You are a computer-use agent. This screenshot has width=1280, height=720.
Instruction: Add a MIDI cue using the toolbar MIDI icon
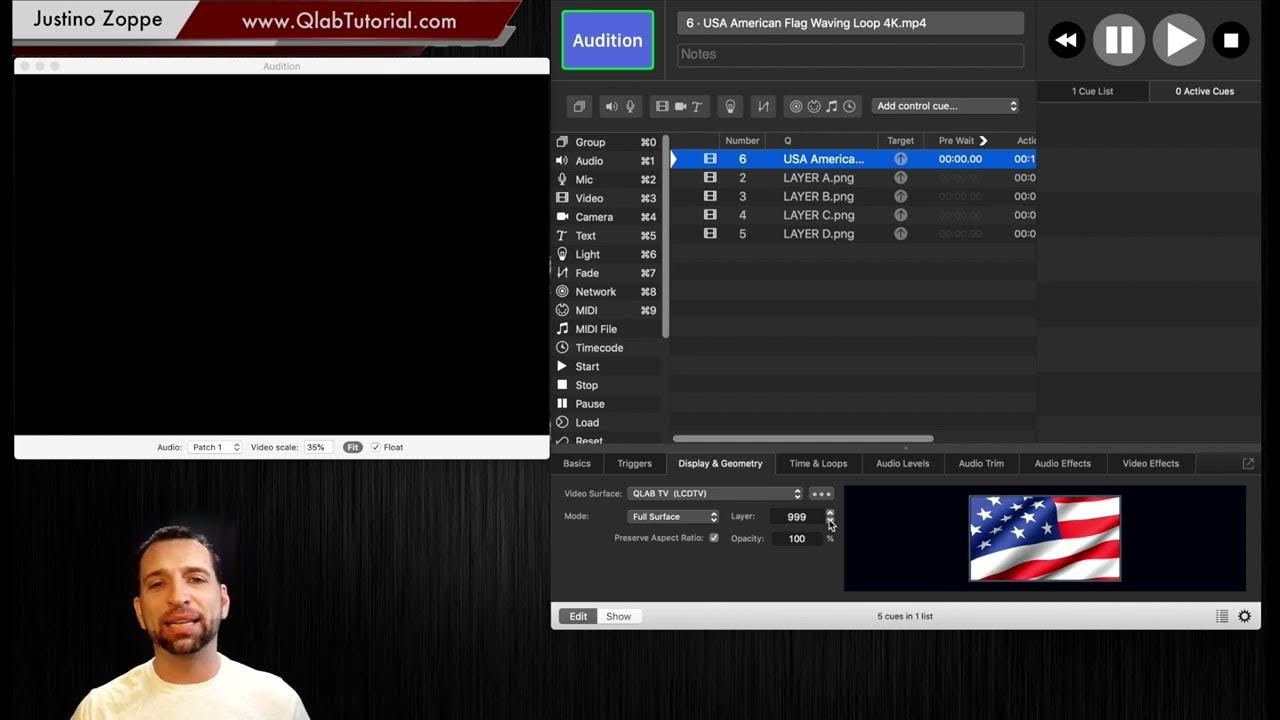pyautogui.click(x=814, y=106)
